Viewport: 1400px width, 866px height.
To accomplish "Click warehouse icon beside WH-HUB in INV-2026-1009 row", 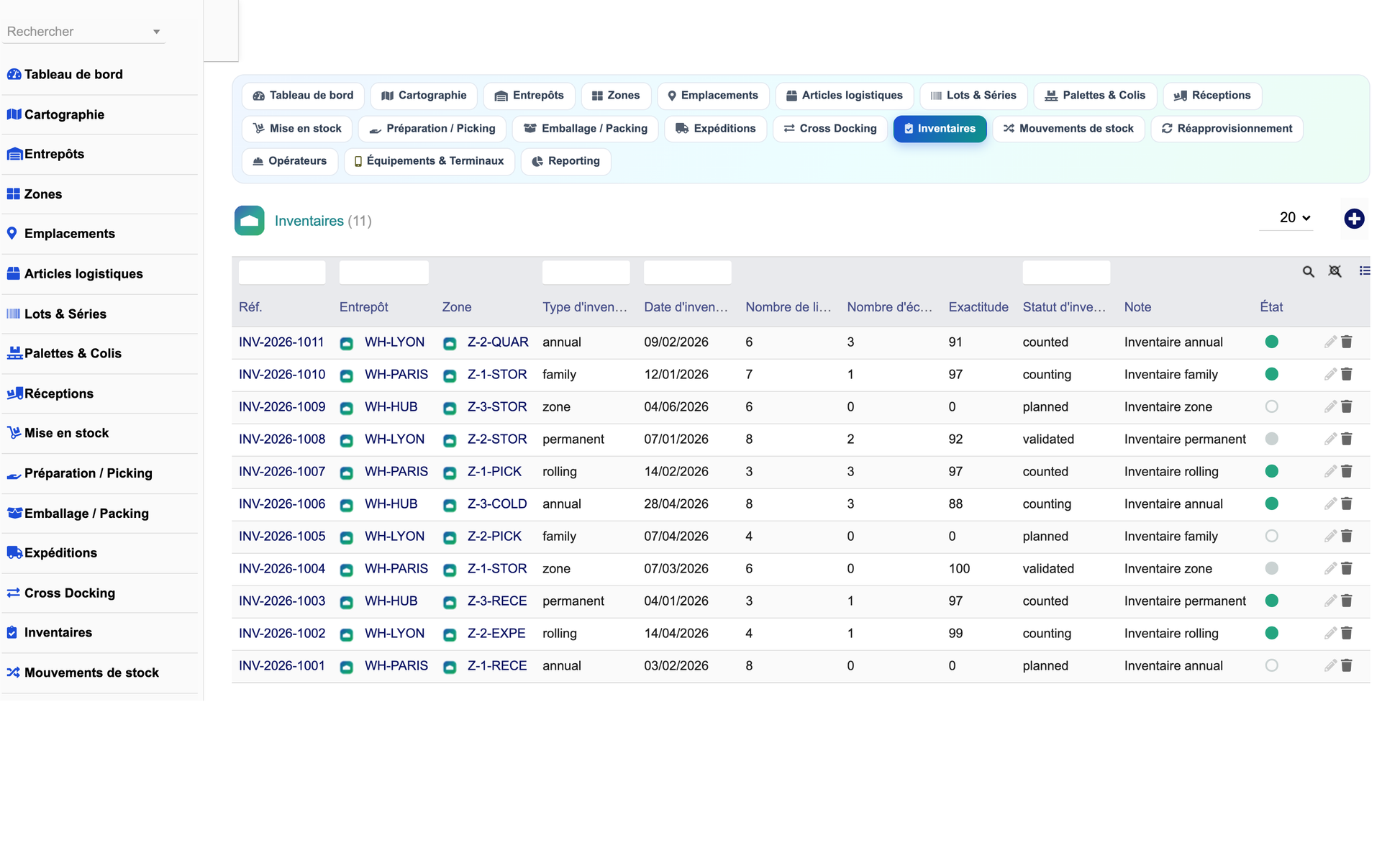I will pos(347,408).
